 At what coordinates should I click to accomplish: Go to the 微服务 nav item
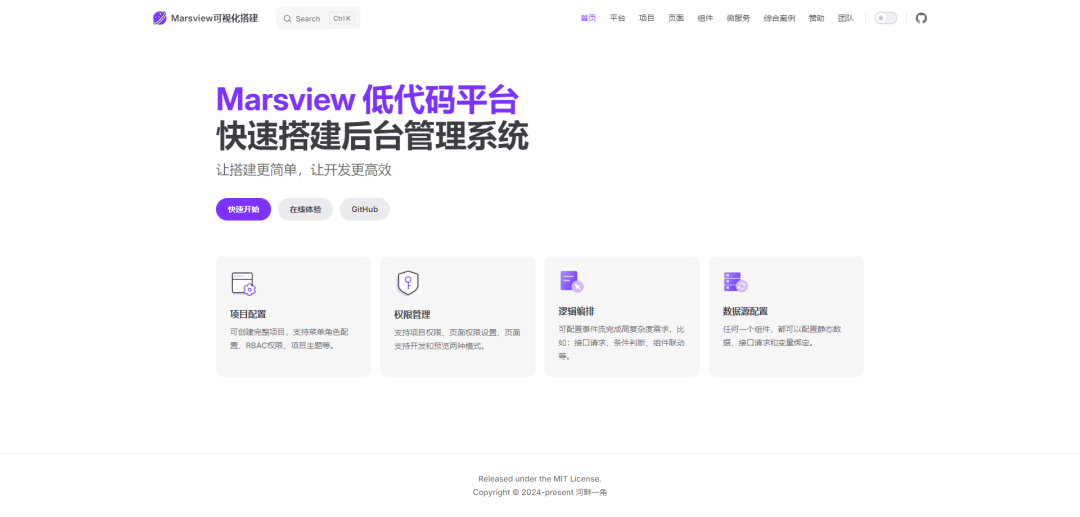[738, 18]
